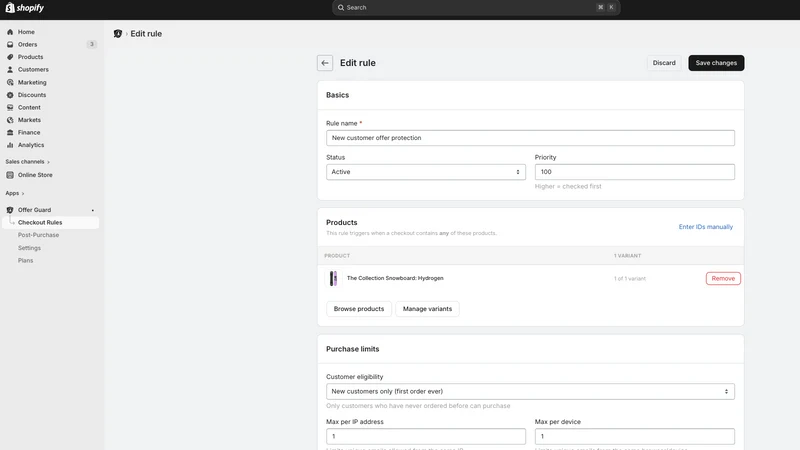The image size is (800, 450).
Task: Click the Offer Guard shield icon in sidebar
Action: [10, 210]
